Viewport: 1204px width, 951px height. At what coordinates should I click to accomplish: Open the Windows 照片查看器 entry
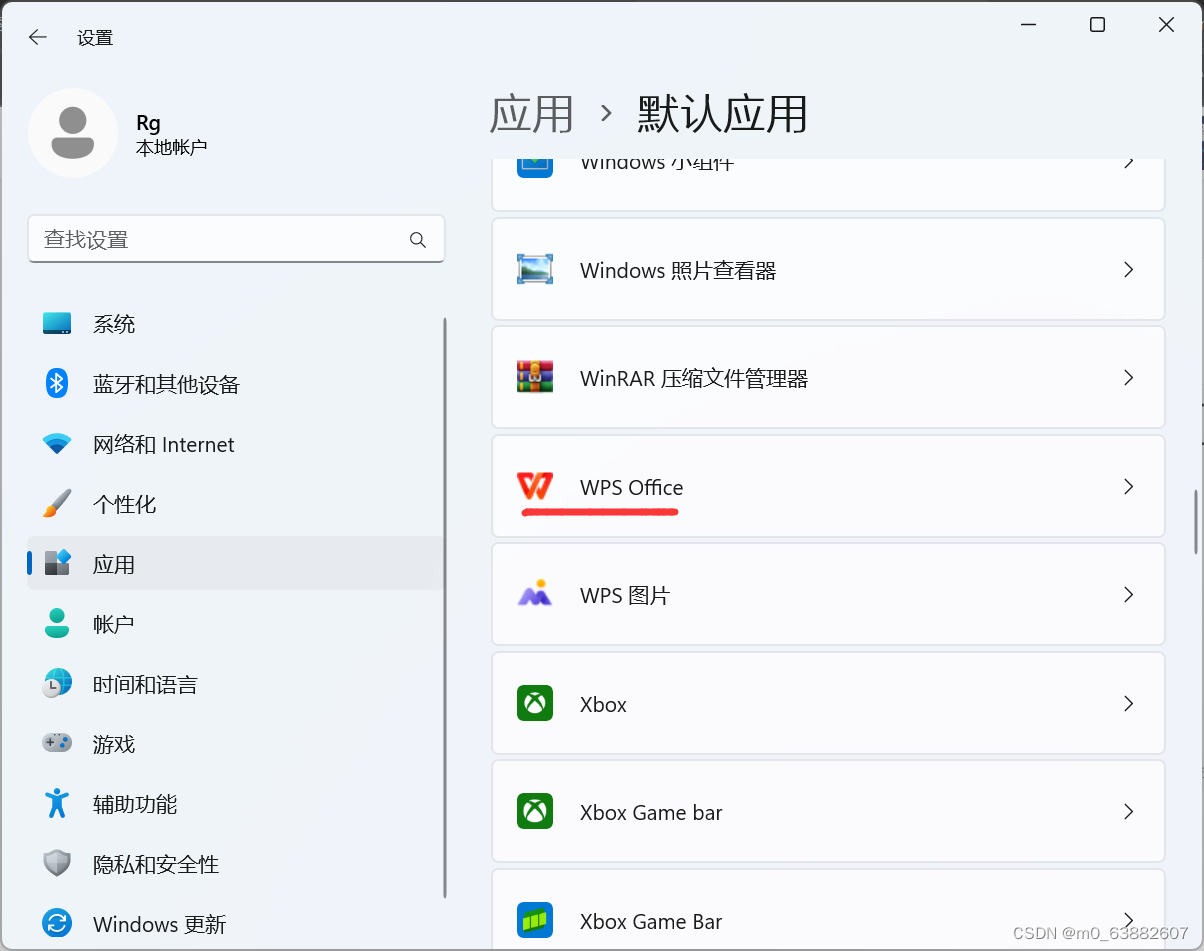828,270
